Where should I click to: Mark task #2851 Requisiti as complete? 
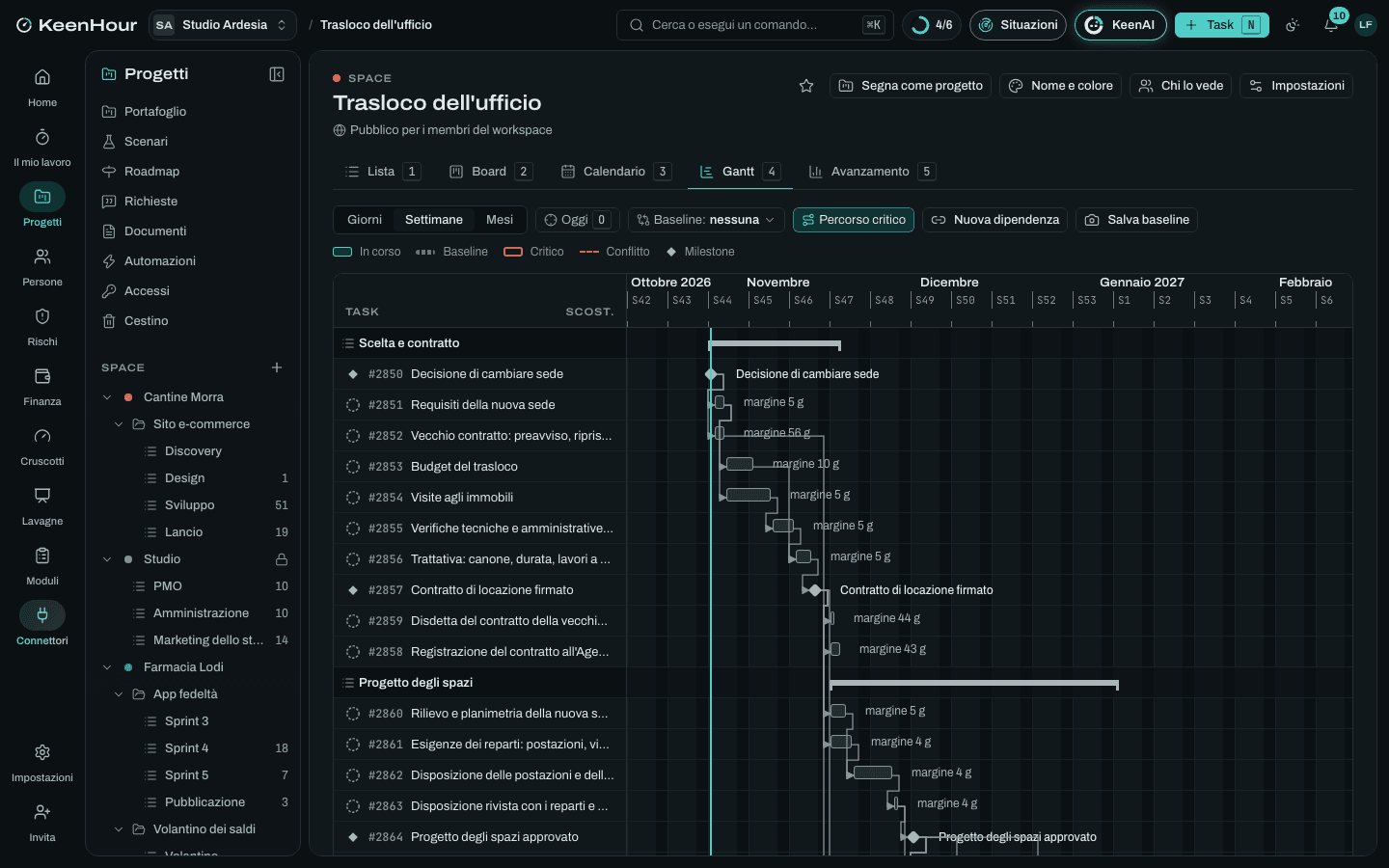pyautogui.click(x=353, y=405)
